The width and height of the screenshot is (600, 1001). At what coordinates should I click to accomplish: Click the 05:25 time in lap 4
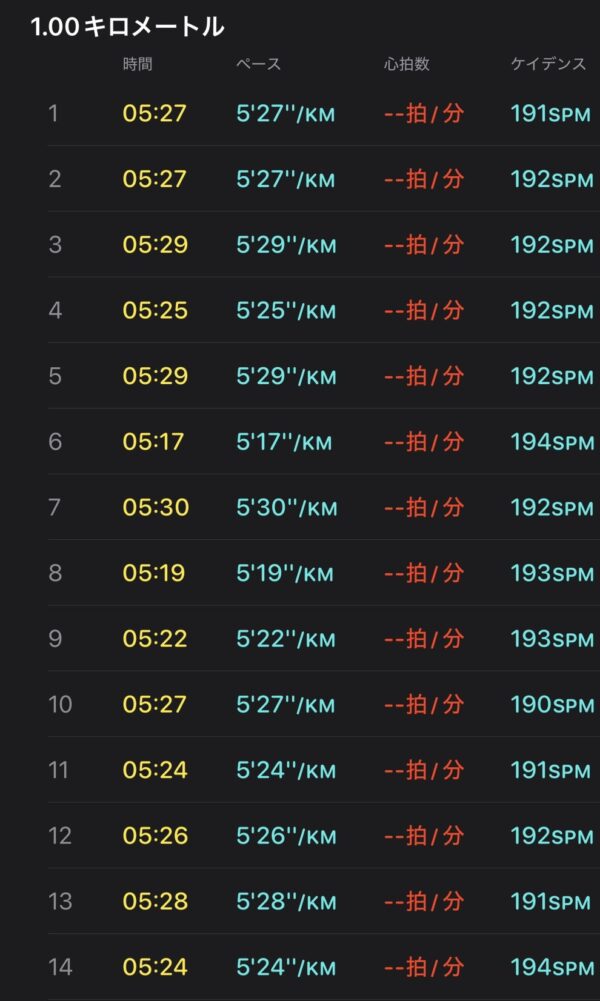coord(155,311)
